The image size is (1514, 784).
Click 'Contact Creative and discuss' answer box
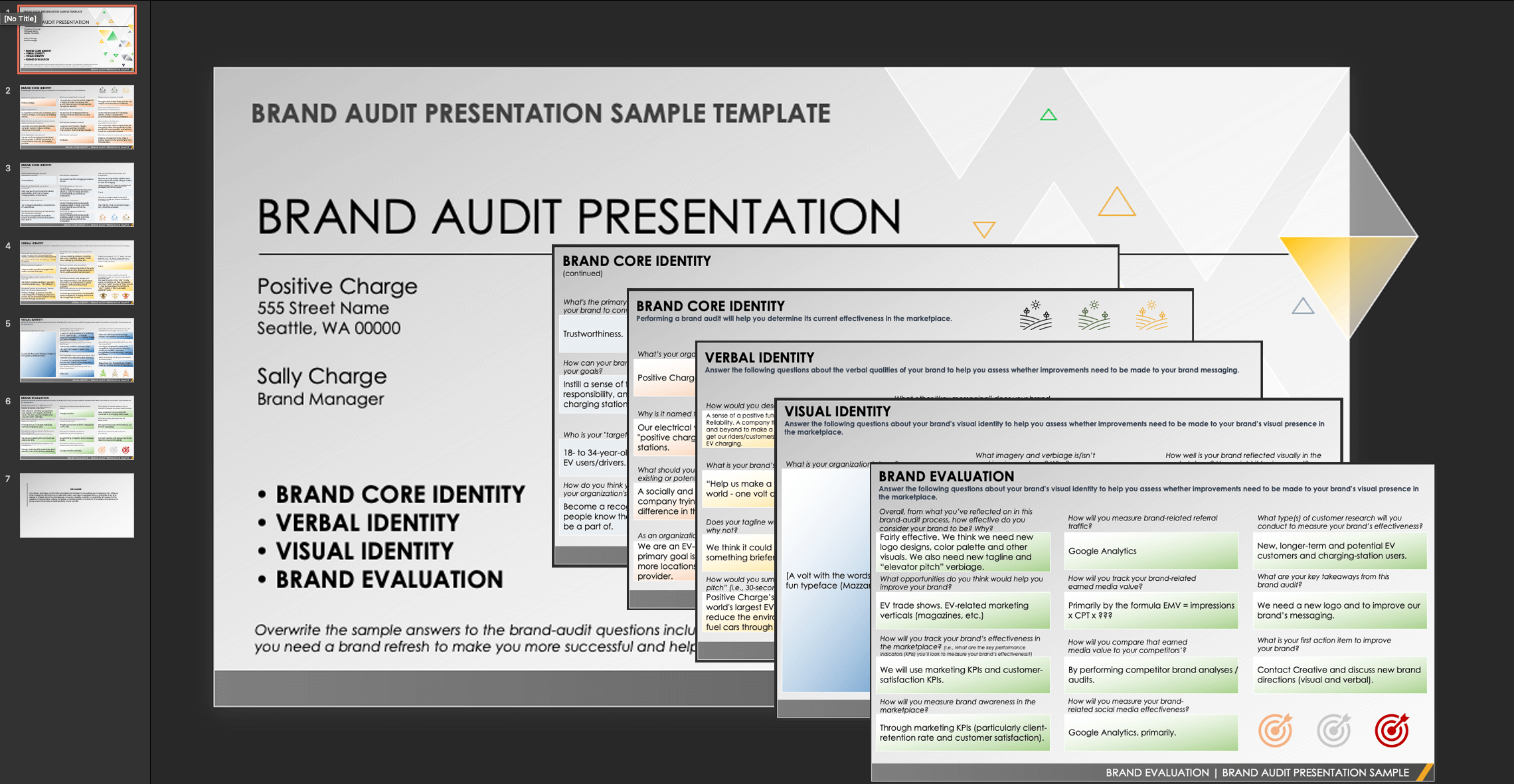pos(1339,674)
